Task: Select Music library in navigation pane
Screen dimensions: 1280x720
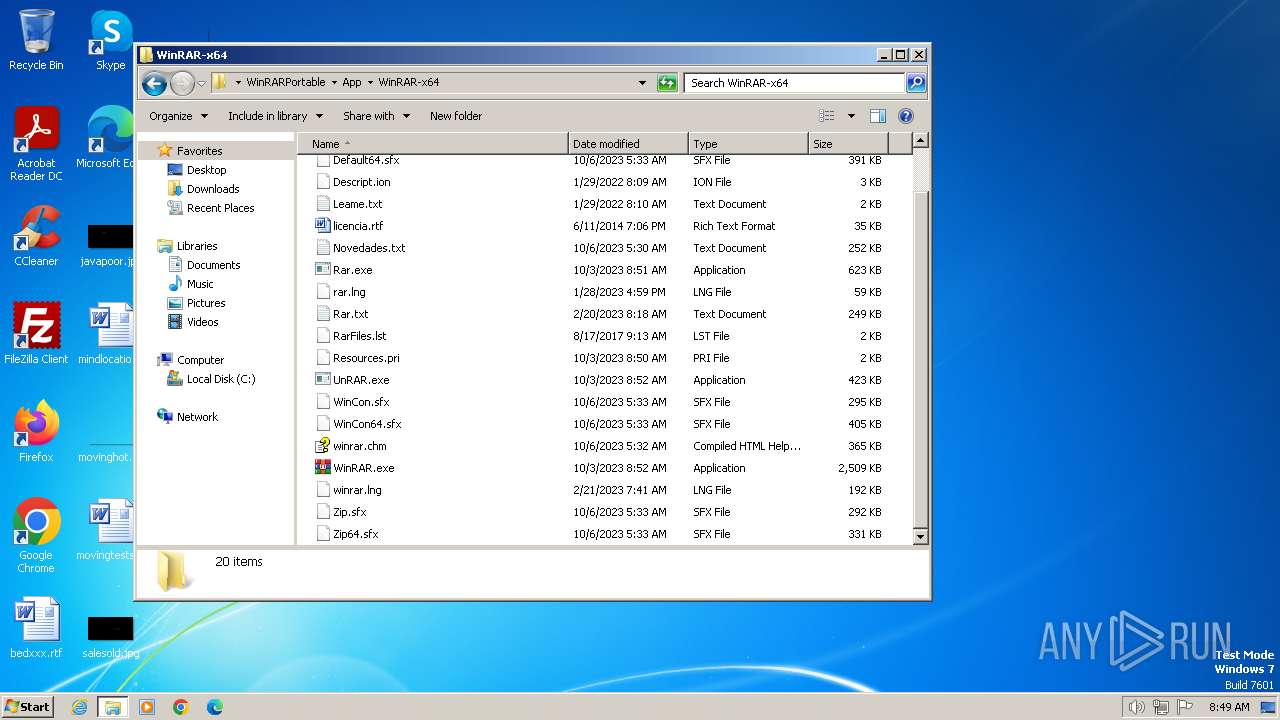Action: (200, 284)
